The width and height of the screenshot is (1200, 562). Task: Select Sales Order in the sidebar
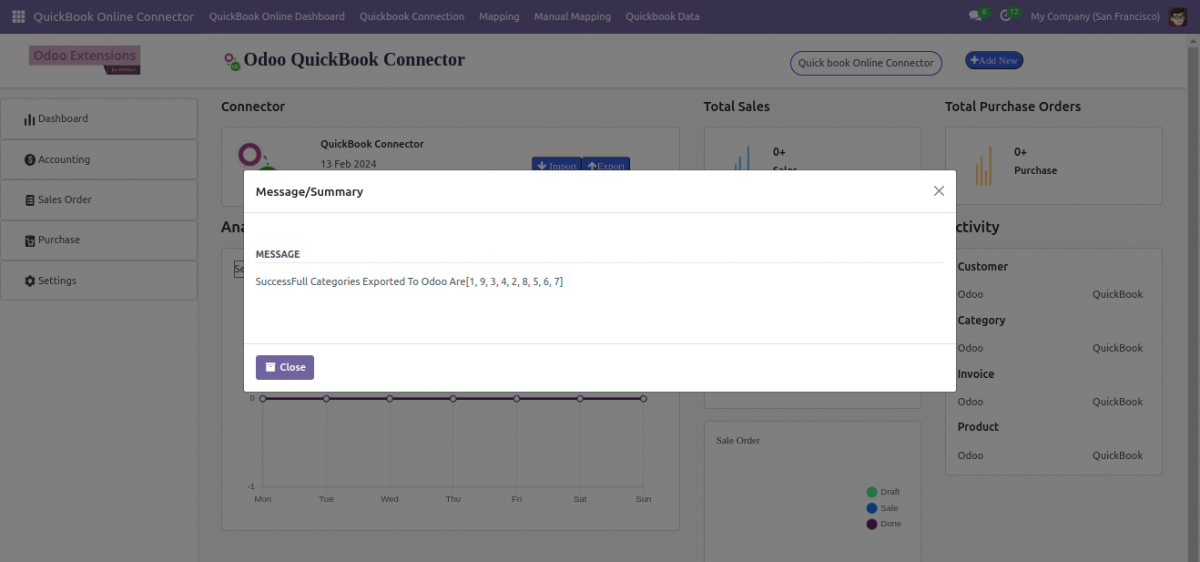click(x=99, y=200)
